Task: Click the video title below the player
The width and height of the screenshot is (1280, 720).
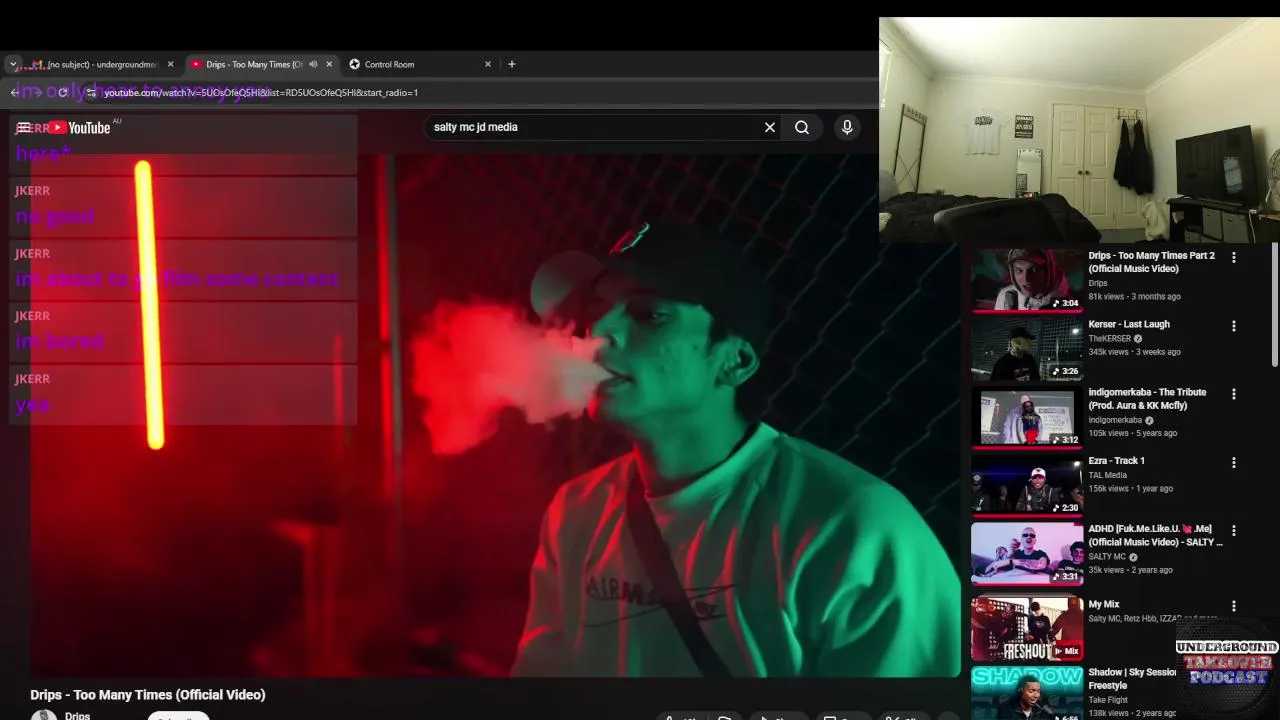Action: [x=148, y=695]
